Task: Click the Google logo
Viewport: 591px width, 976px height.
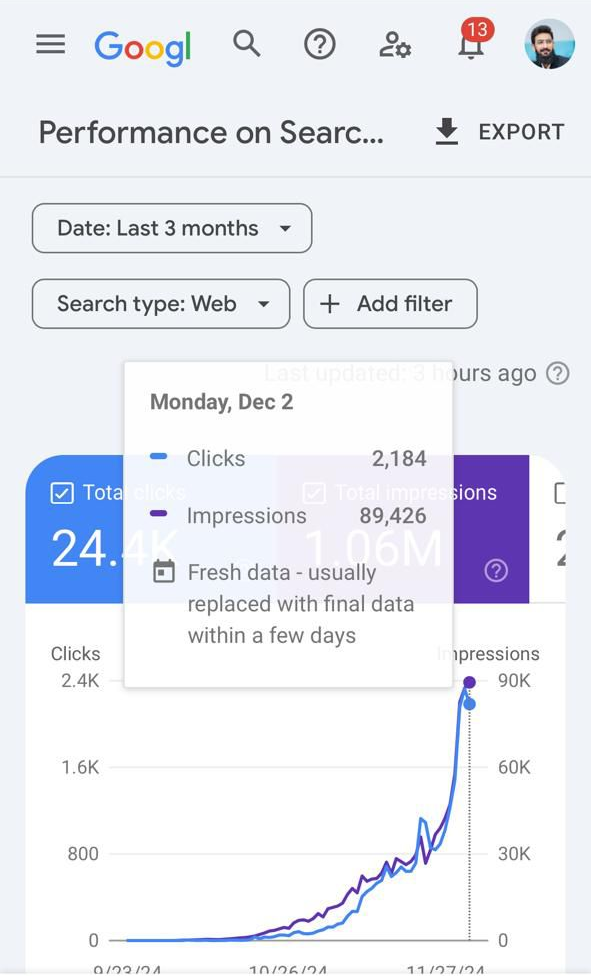Action: 143,47
